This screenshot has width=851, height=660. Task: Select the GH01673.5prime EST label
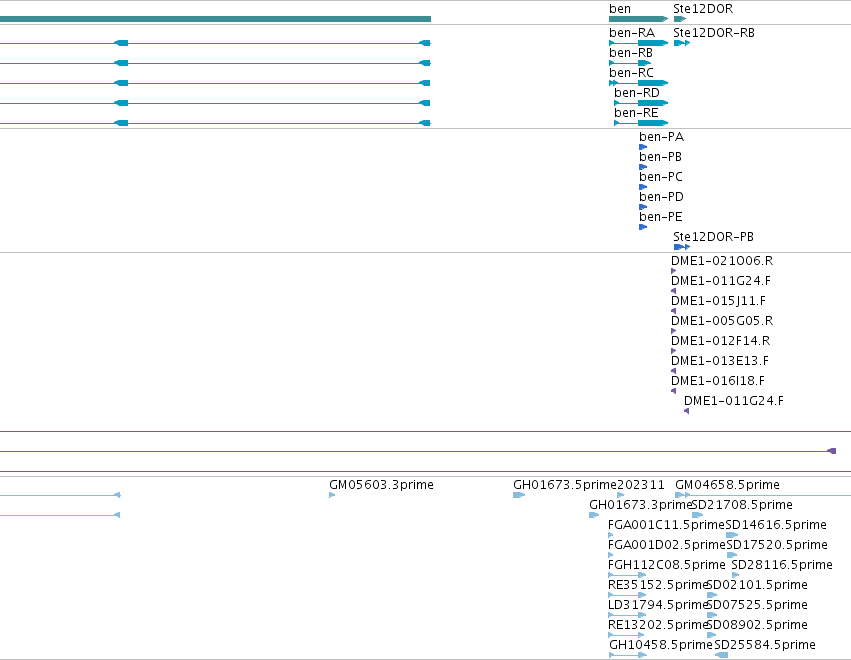coord(565,485)
